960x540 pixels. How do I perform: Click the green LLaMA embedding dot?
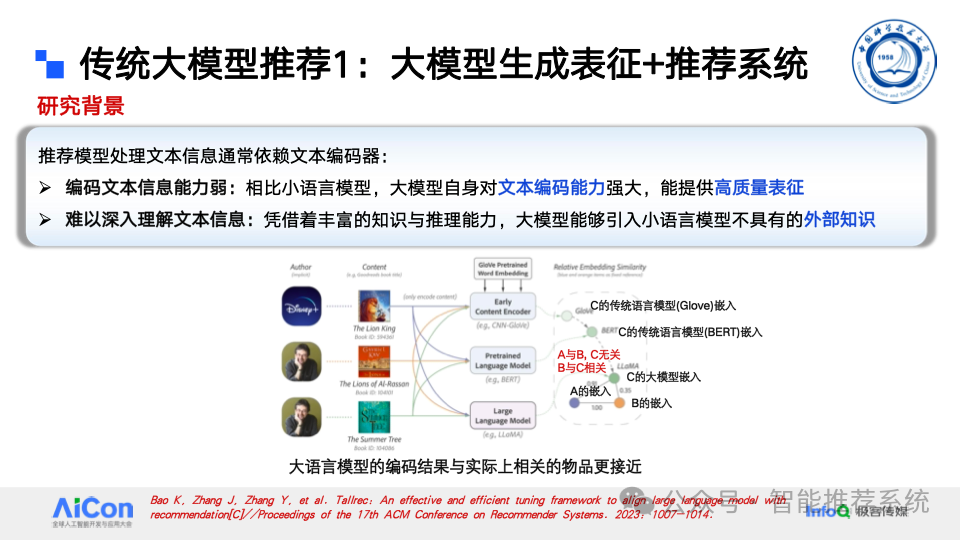[614, 378]
